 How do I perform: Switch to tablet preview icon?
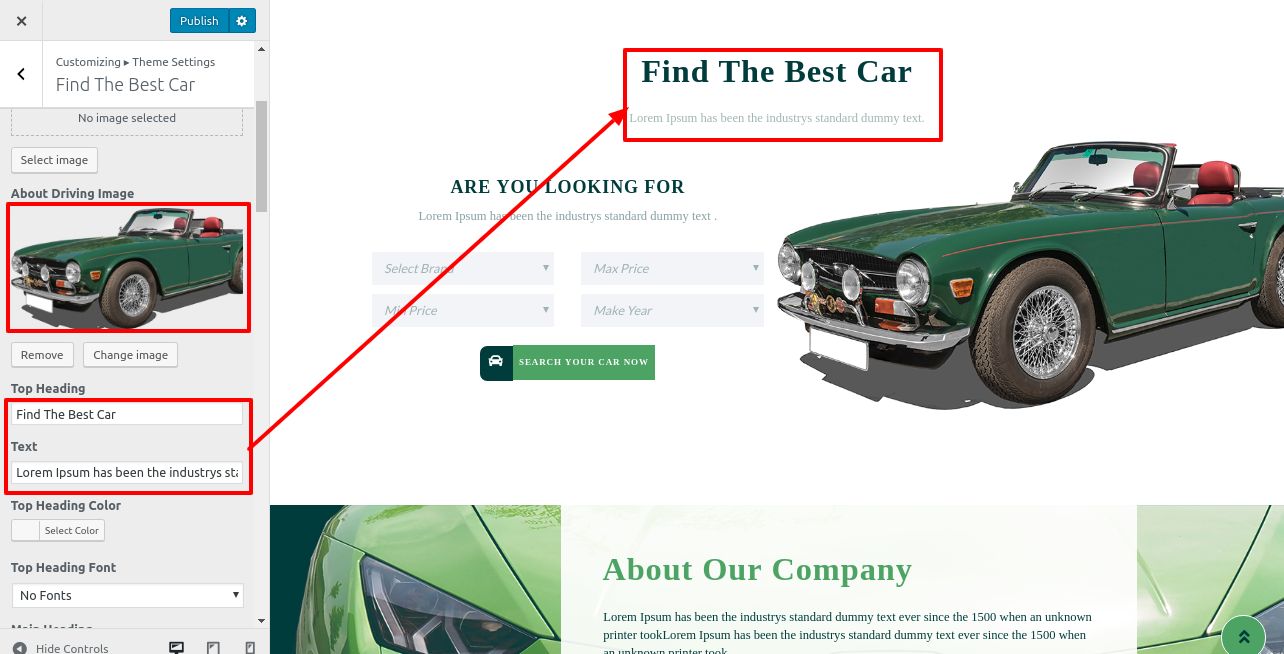pyautogui.click(x=213, y=648)
